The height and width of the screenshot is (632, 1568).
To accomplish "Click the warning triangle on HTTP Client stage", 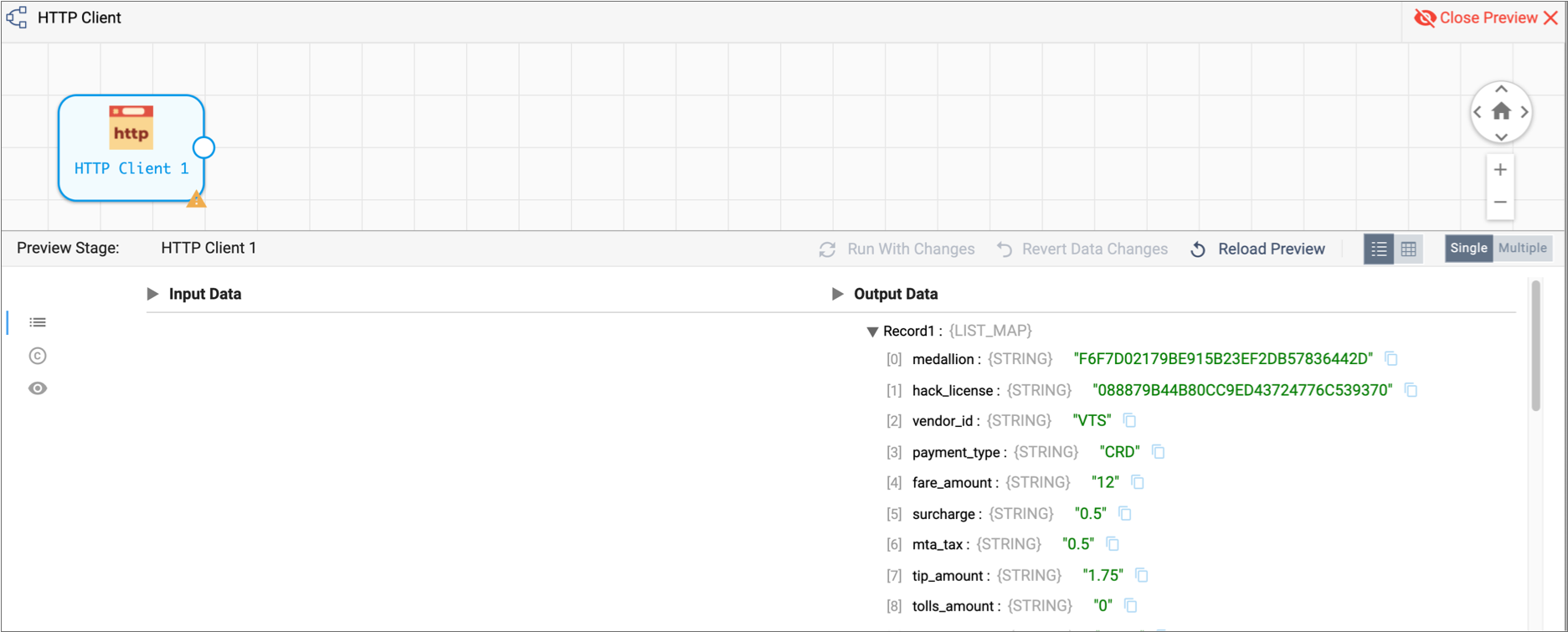I will [196, 199].
